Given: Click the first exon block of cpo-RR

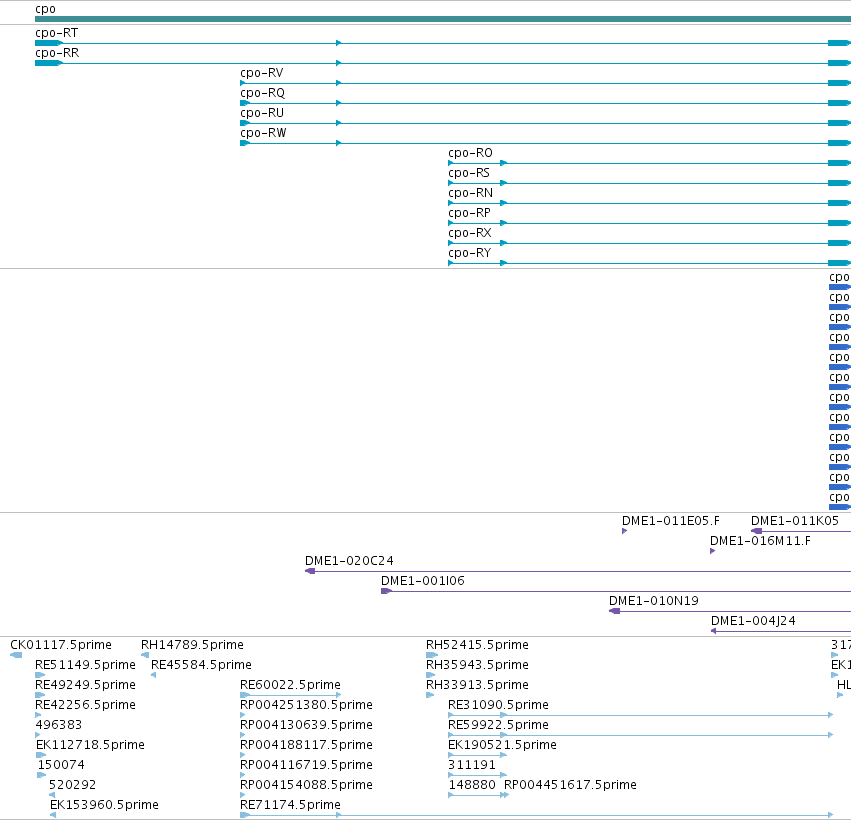Looking at the screenshot, I should click(49, 63).
